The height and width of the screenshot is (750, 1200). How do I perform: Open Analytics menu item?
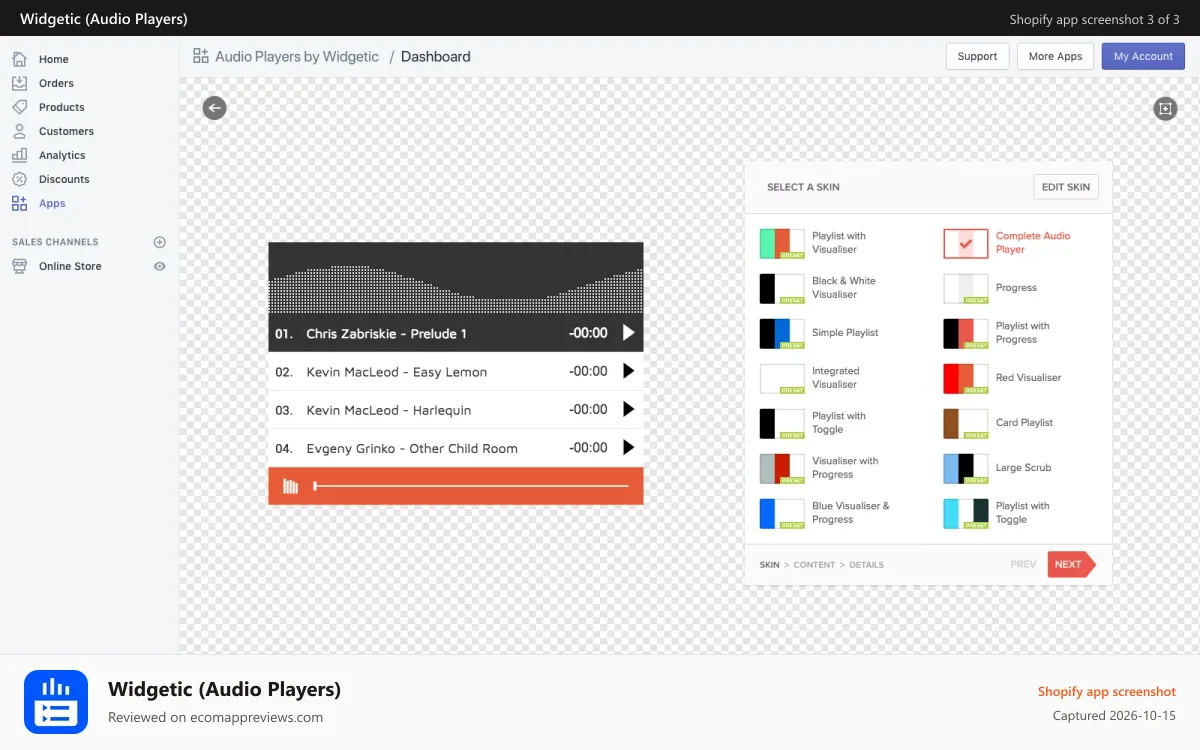(62, 155)
